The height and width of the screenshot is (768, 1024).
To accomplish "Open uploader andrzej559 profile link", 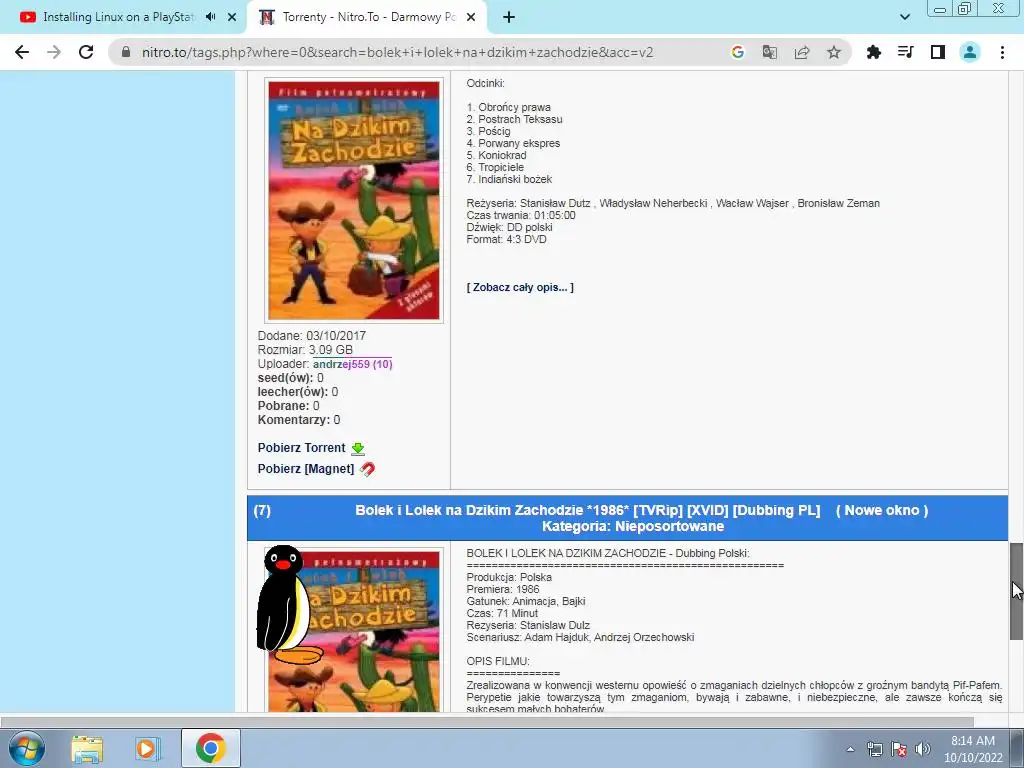I will click(353, 364).
